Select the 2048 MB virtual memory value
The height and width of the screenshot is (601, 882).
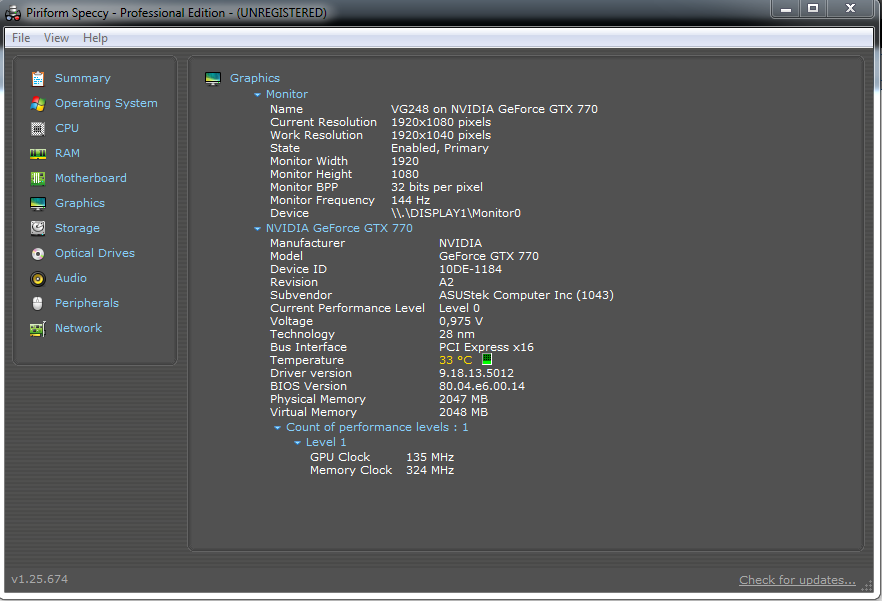pyautogui.click(x=463, y=412)
